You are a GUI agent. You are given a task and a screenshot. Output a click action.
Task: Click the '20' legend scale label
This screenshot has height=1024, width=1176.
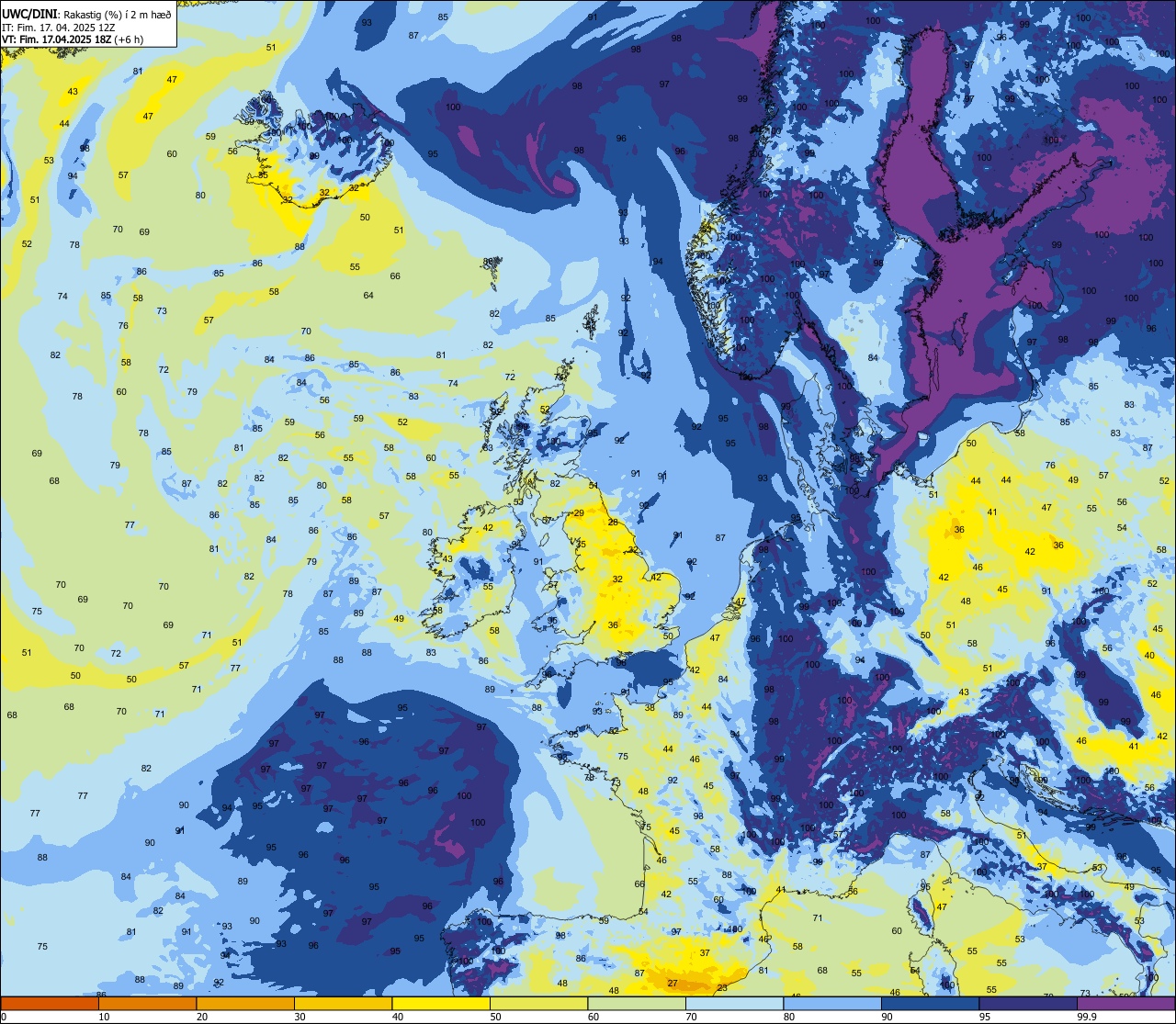202,1017
